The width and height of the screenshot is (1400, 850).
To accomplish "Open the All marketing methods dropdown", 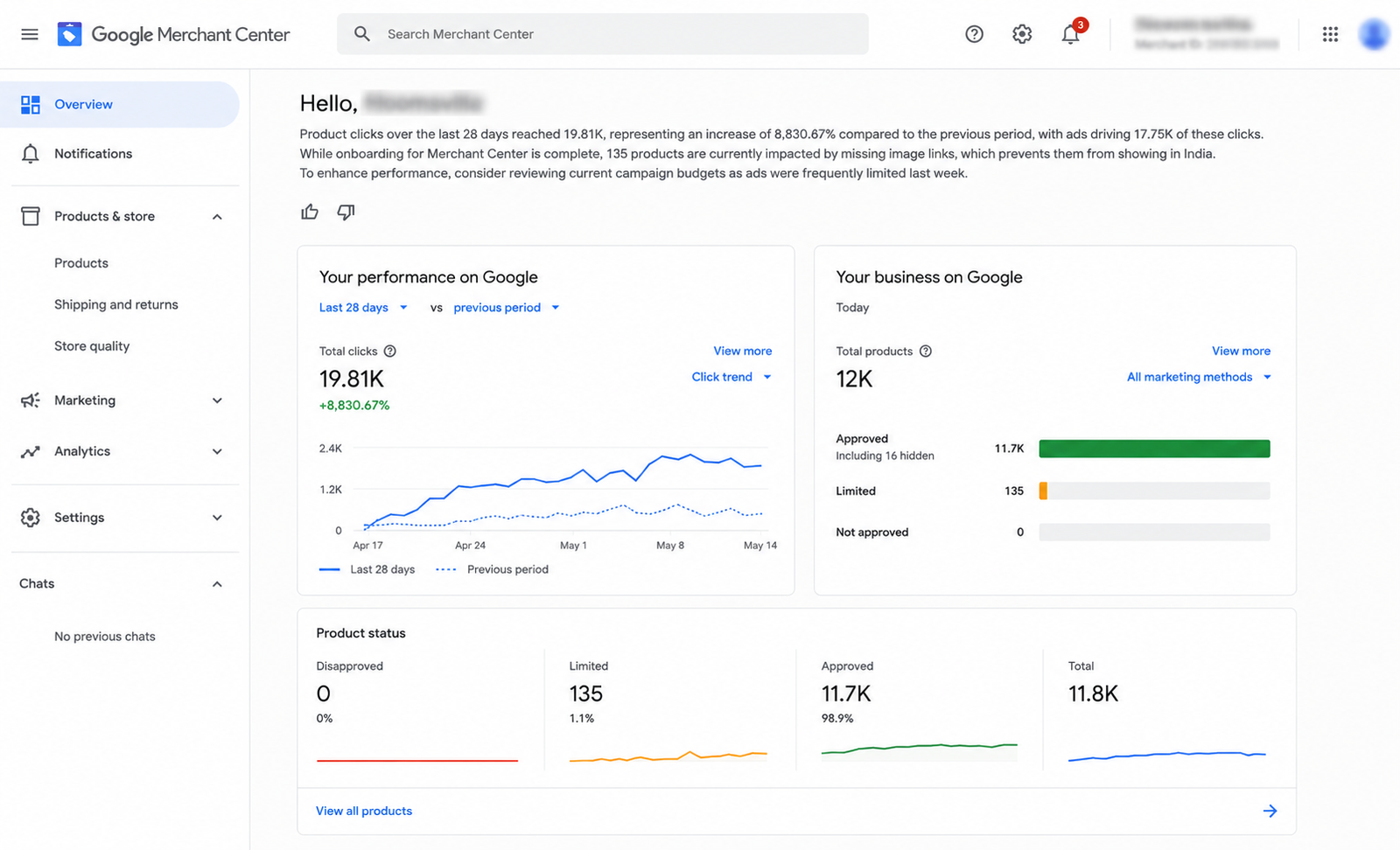I will pyautogui.click(x=1199, y=377).
